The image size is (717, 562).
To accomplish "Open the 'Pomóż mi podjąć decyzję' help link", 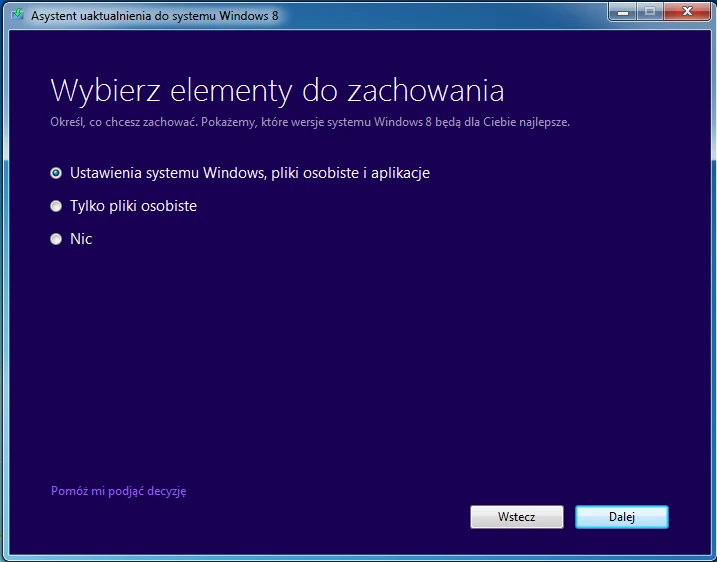I will pos(118,491).
